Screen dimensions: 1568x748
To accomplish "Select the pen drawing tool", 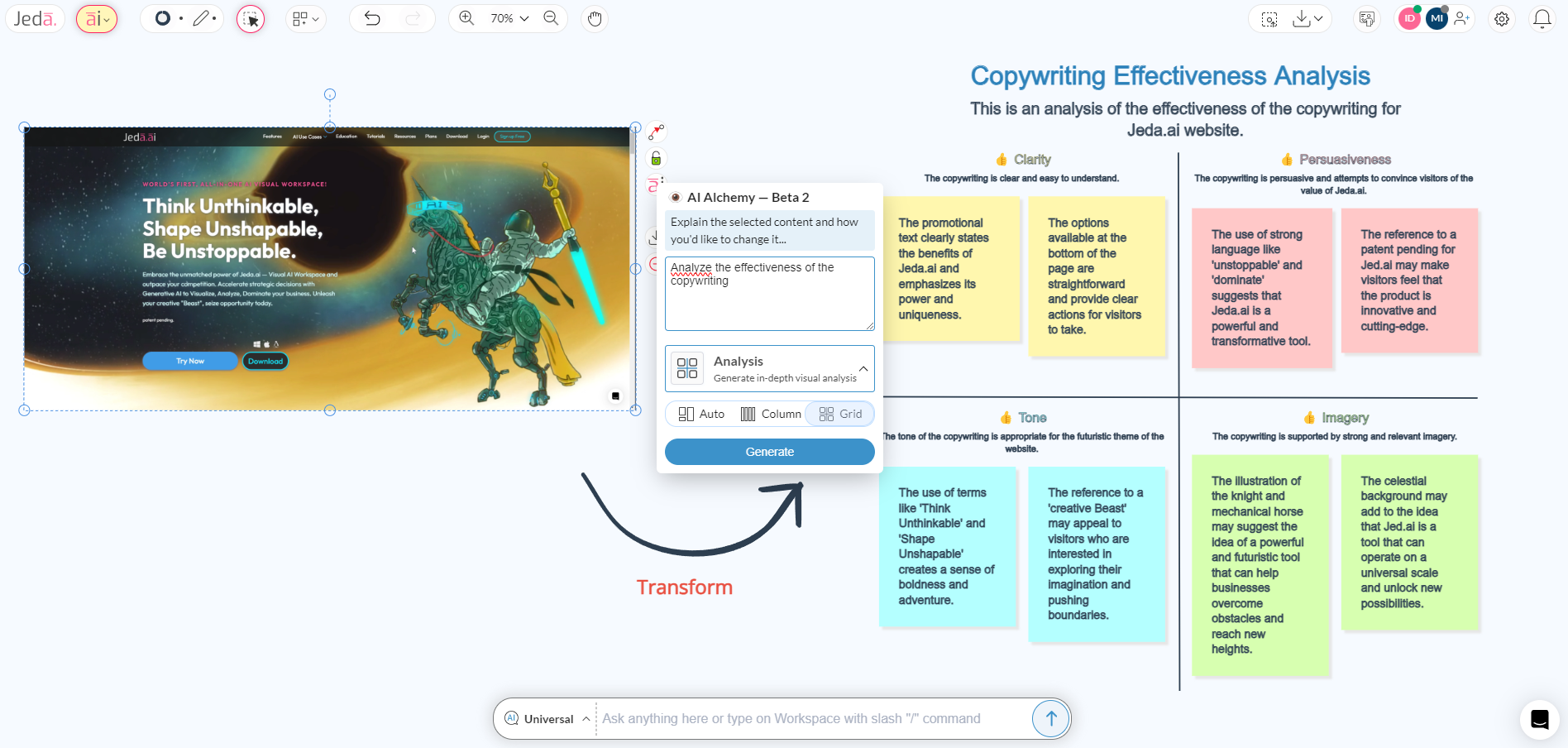I will coord(201,17).
